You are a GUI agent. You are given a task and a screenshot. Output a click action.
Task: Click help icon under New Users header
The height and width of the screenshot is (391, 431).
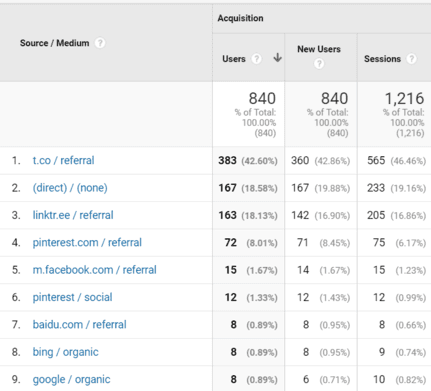point(319,63)
